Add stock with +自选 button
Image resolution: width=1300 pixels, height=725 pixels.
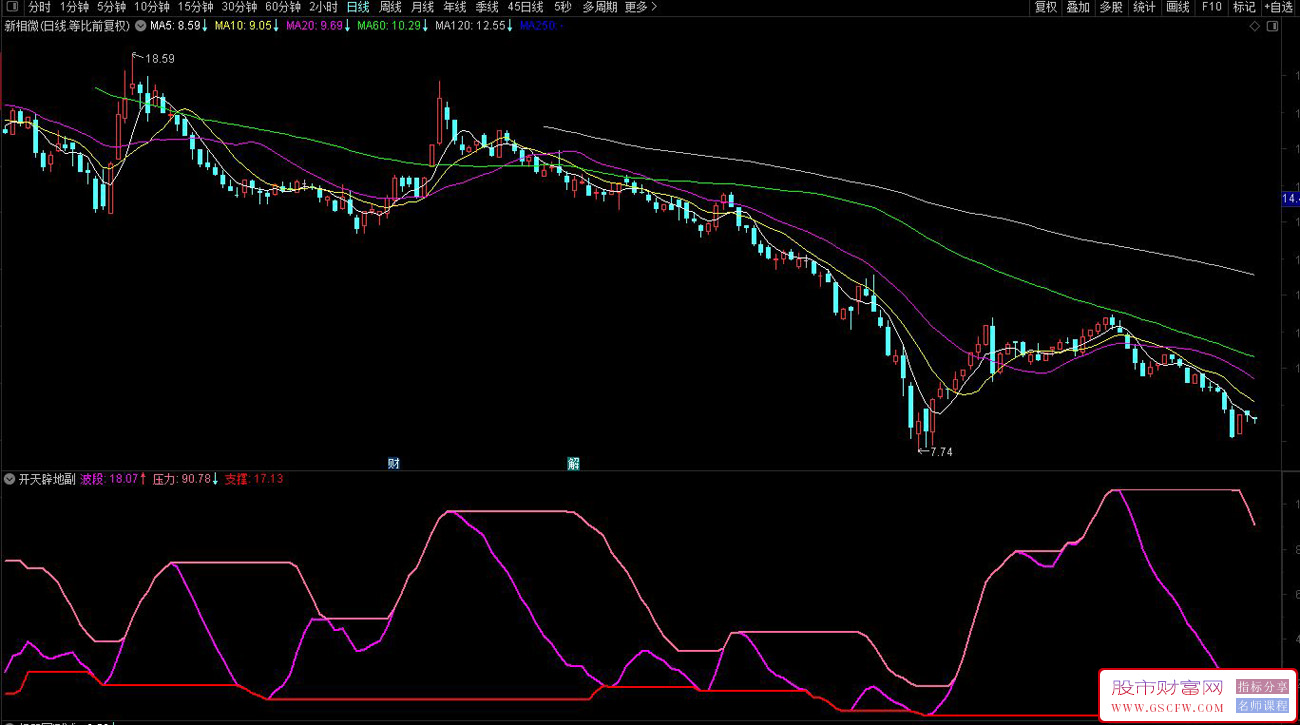[1279, 7]
